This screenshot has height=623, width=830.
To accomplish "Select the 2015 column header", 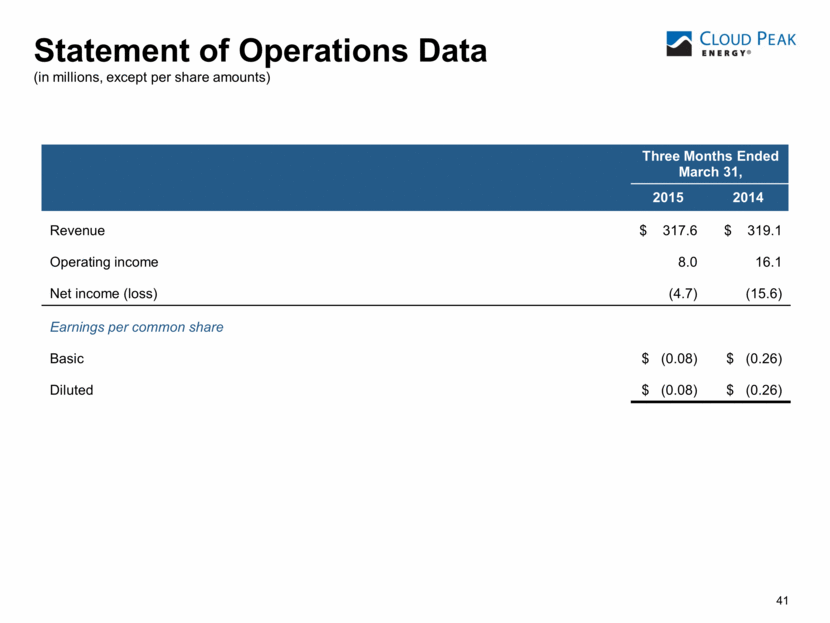I will [668, 198].
